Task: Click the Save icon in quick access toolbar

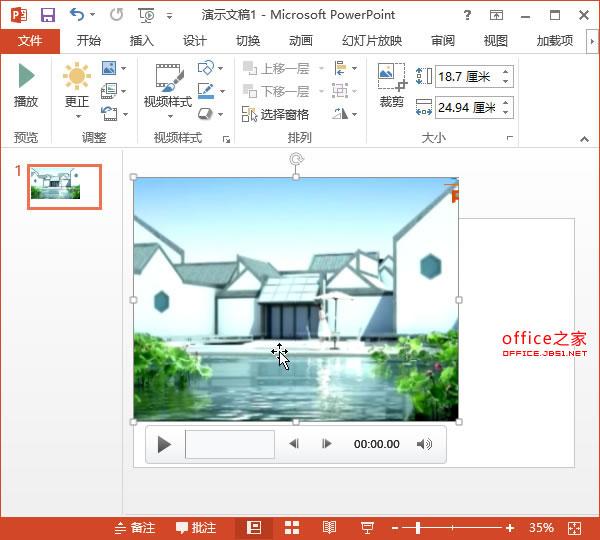Action: click(x=48, y=15)
